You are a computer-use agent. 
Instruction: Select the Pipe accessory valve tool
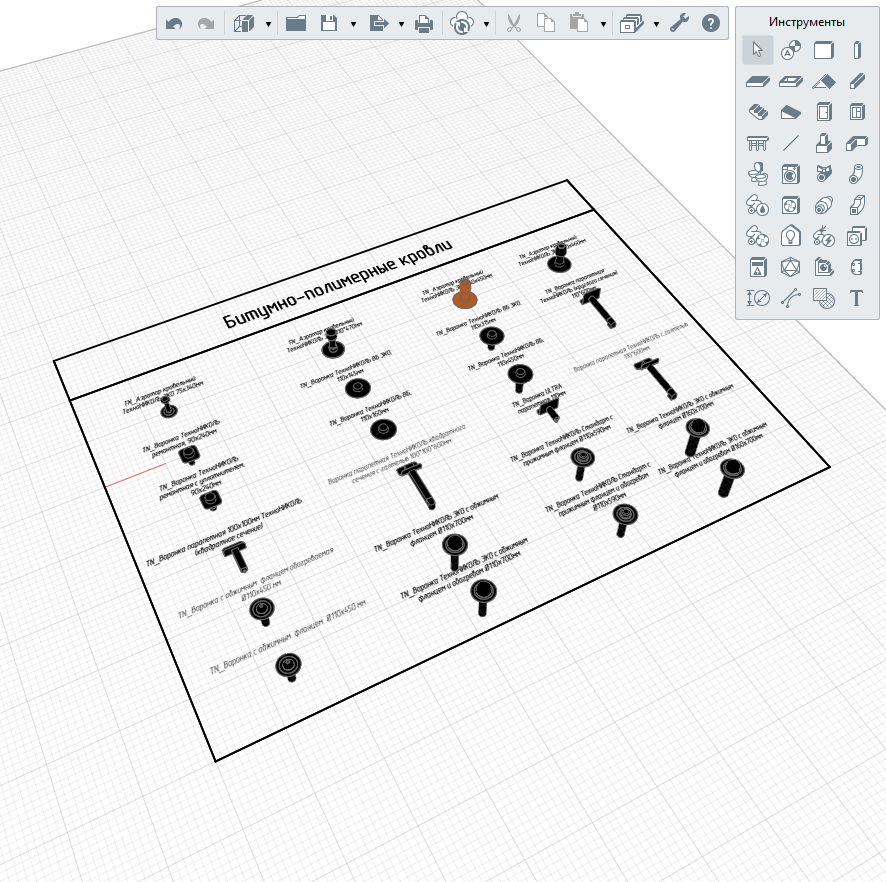(x=824, y=174)
